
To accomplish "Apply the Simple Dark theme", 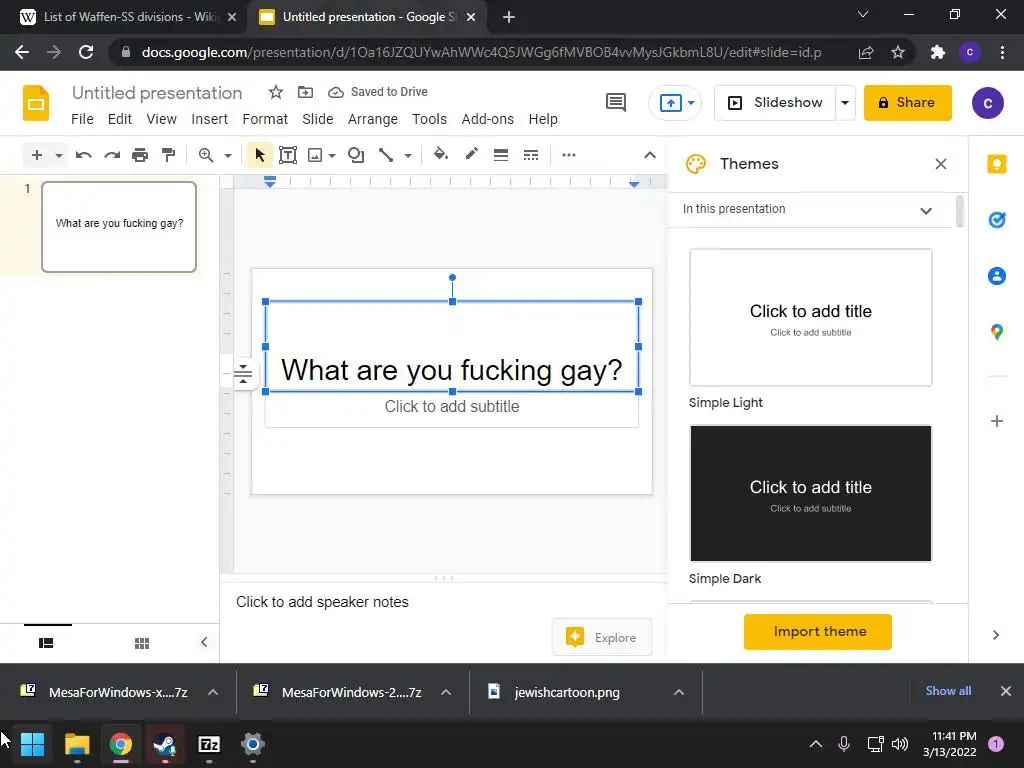I will click(810, 494).
